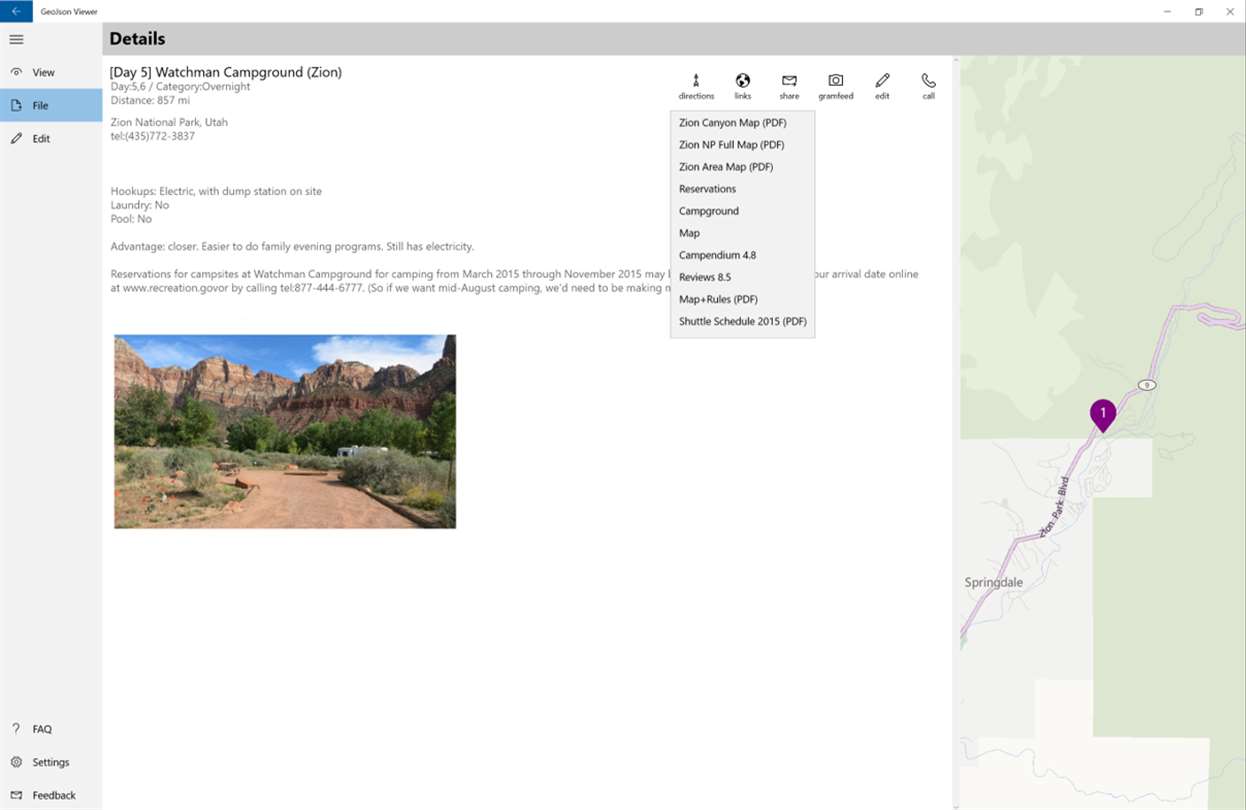The width and height of the screenshot is (1246, 810).
Task: Select Reviews 8.5 entry
Action: pyautogui.click(x=742, y=277)
